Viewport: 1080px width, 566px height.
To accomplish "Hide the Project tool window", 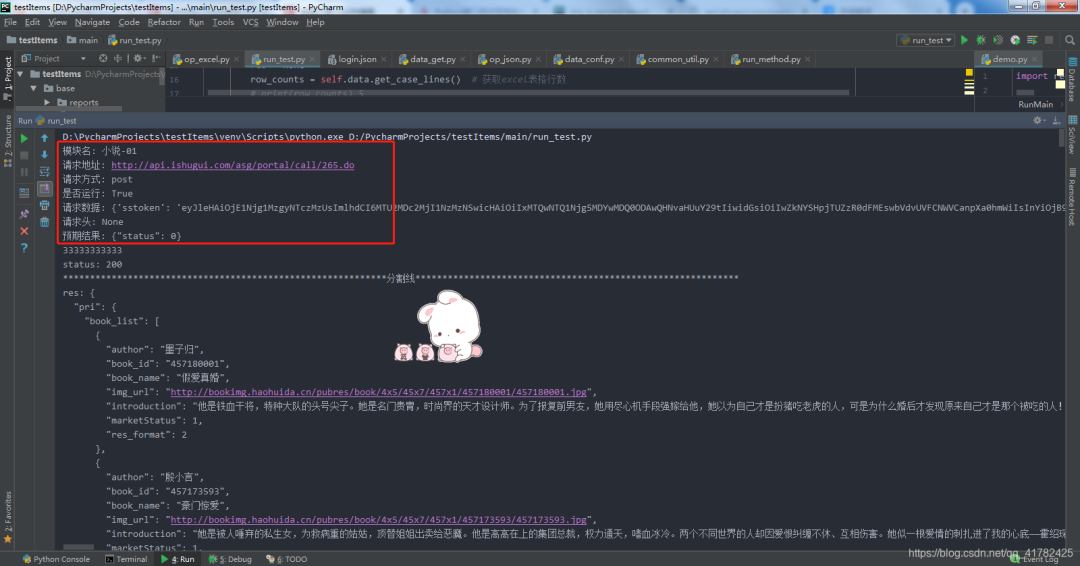I will (156, 59).
